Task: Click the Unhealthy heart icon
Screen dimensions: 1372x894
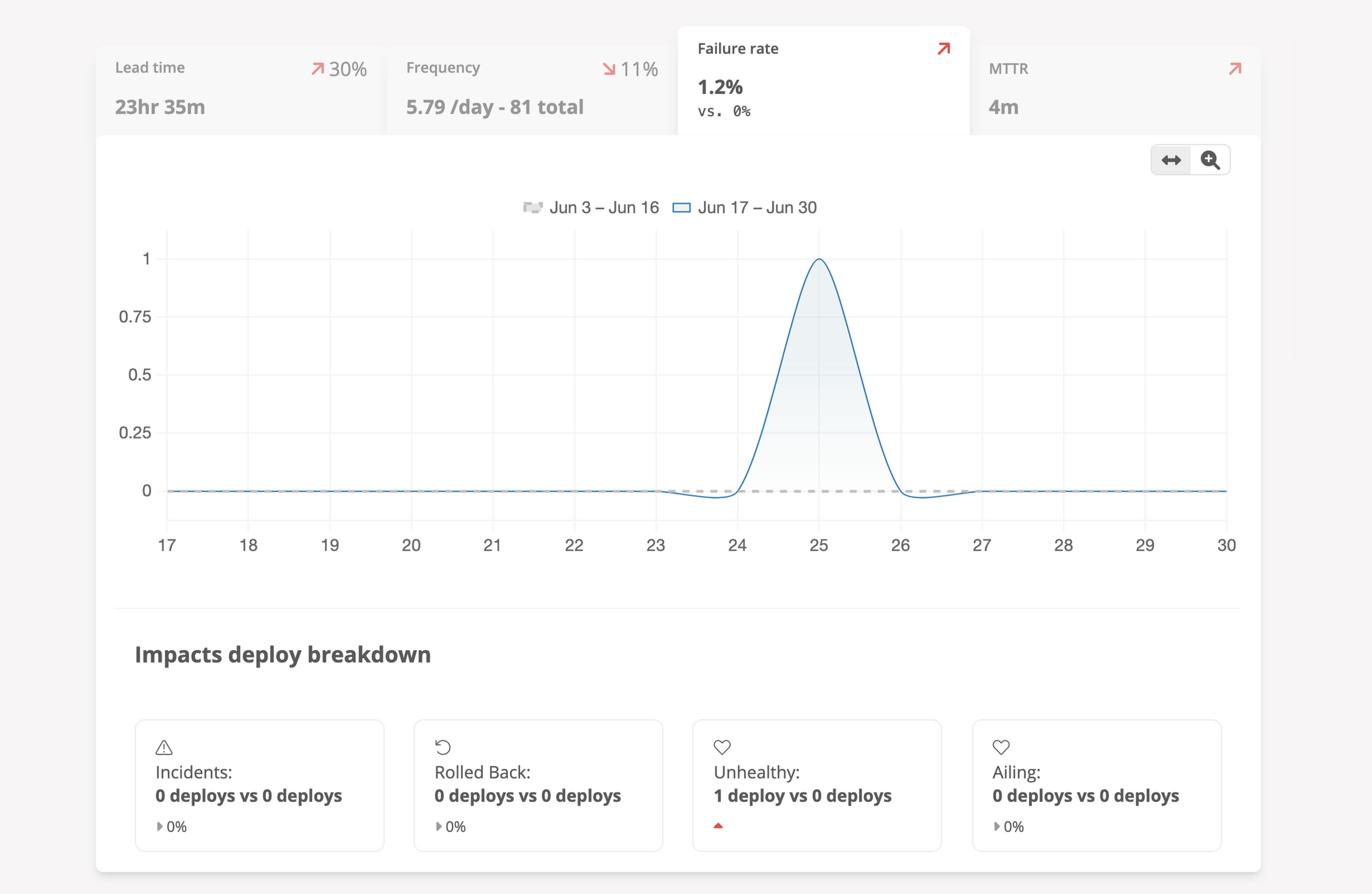Action: (x=721, y=748)
